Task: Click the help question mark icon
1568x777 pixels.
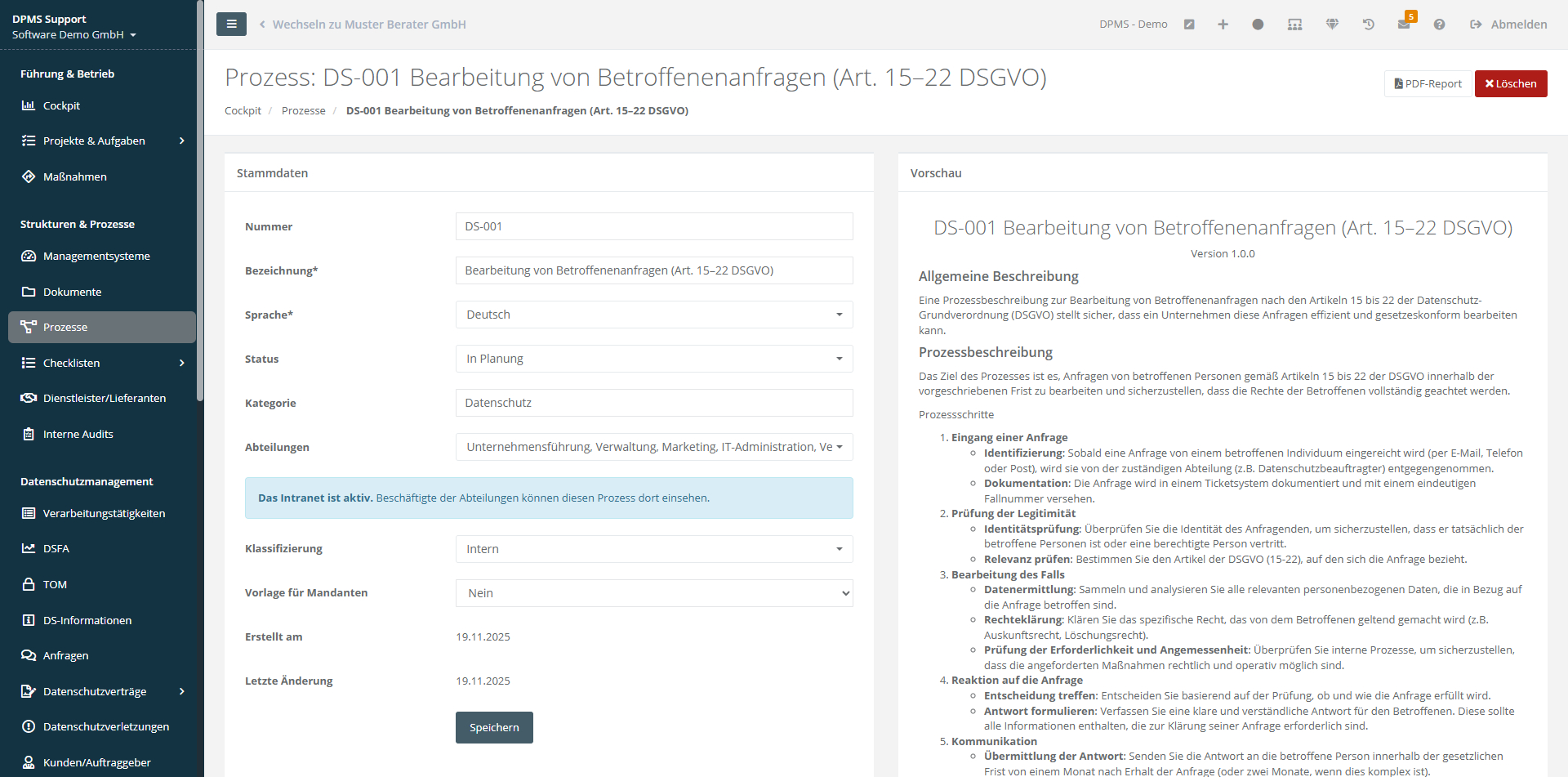Action: (1439, 25)
